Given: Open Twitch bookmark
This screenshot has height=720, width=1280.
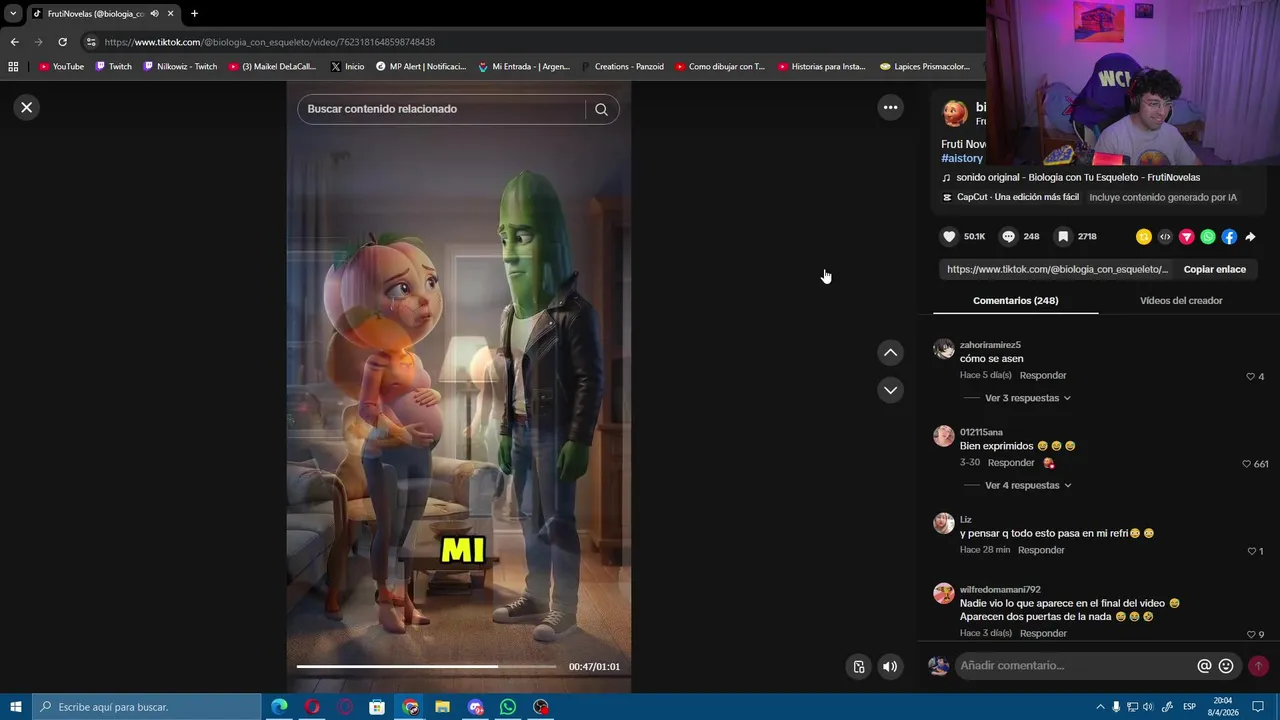Looking at the screenshot, I should pos(114,67).
